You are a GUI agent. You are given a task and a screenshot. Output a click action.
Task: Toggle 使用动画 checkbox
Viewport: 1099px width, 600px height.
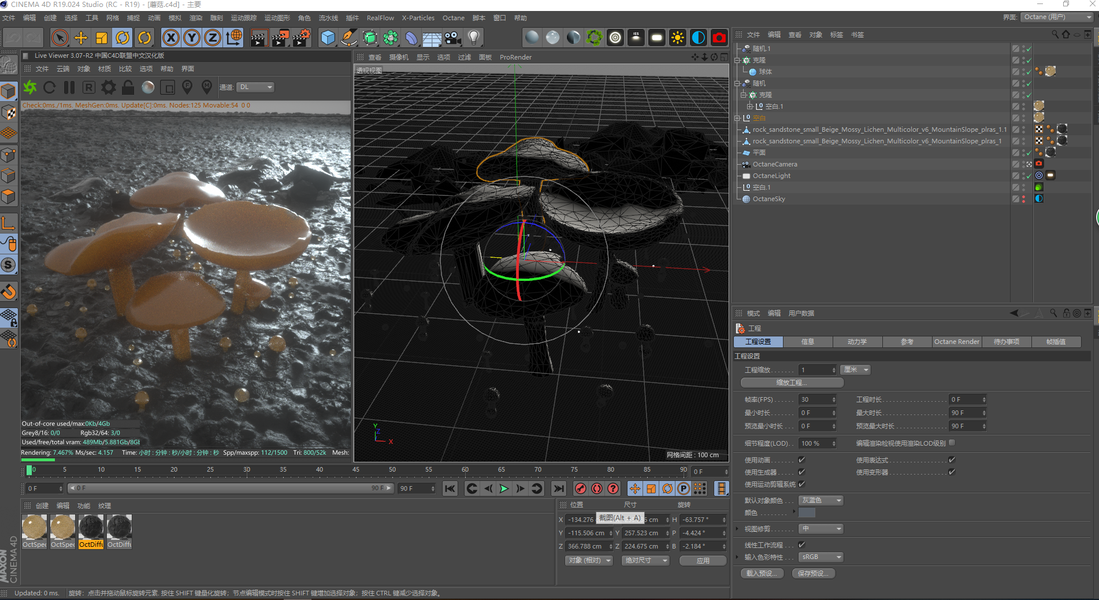801,460
